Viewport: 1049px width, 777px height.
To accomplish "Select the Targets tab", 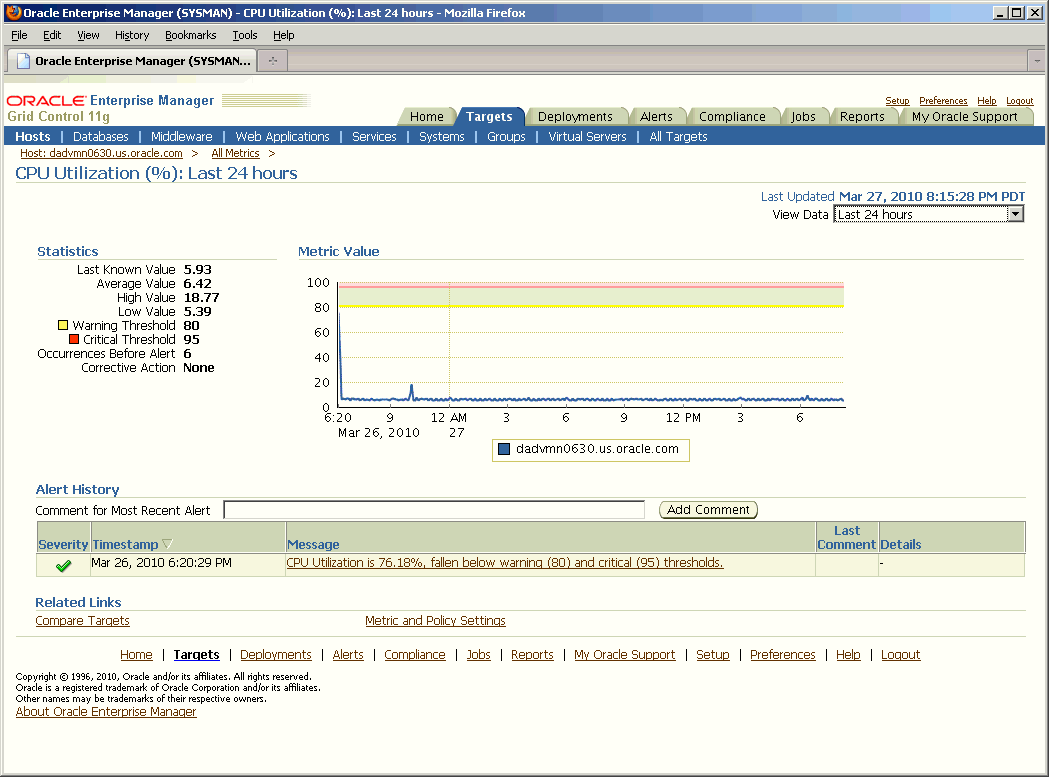I will [489, 116].
